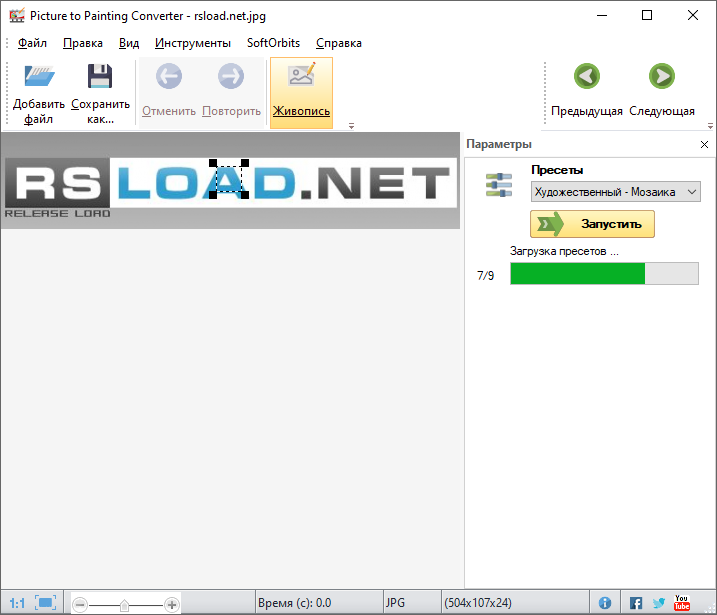Click the Параметры panel title
Screen dimensions: 717x615
(499, 144)
